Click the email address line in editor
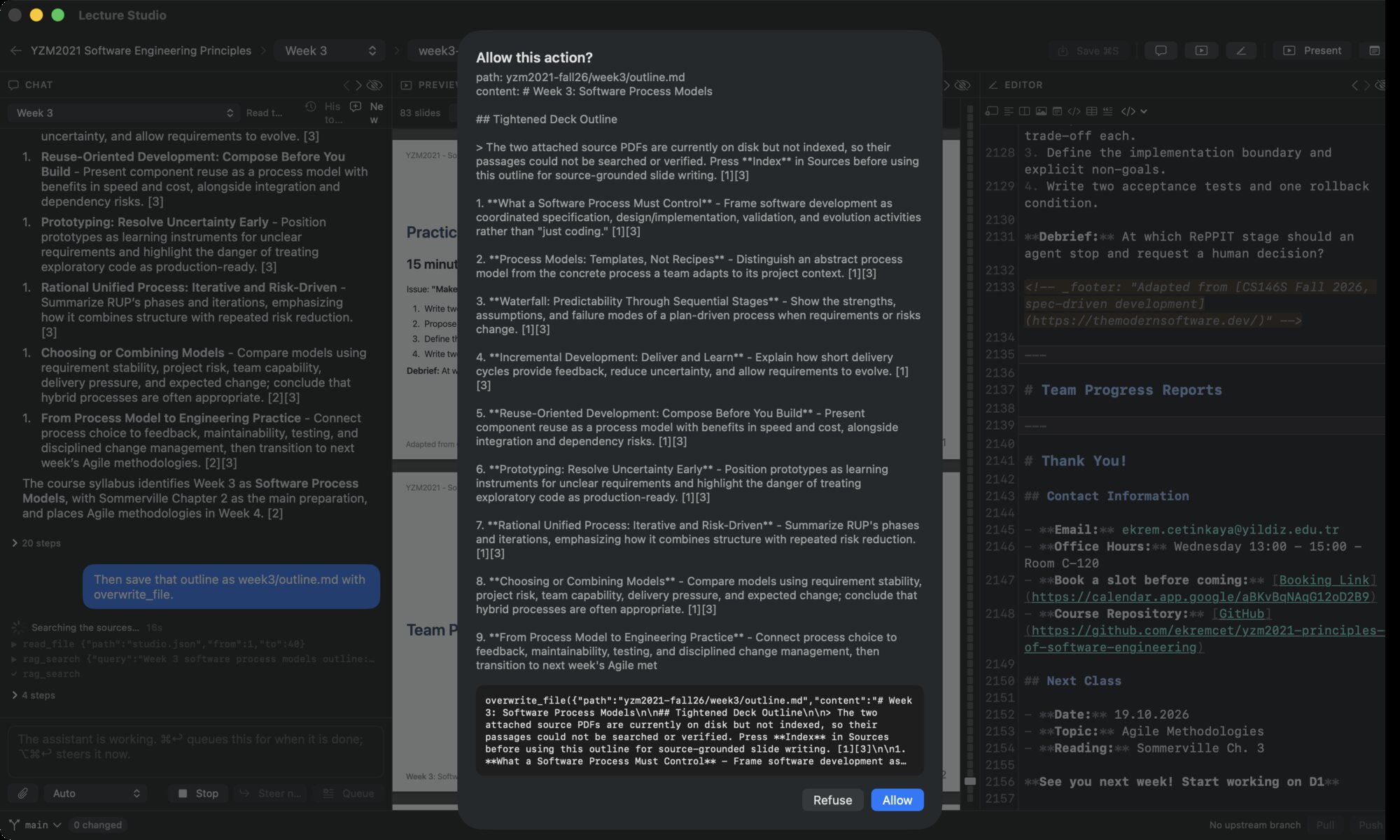 point(1182,529)
